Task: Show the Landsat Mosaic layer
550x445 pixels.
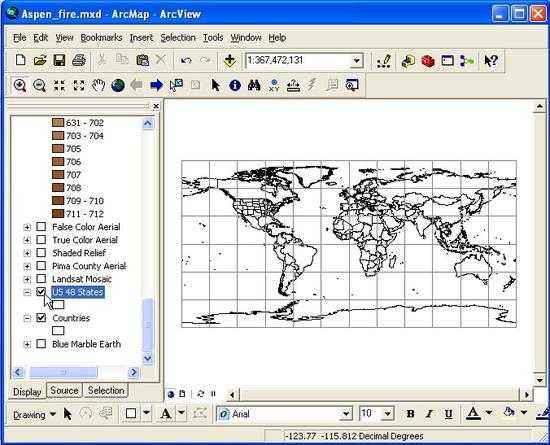Action: (x=41, y=278)
